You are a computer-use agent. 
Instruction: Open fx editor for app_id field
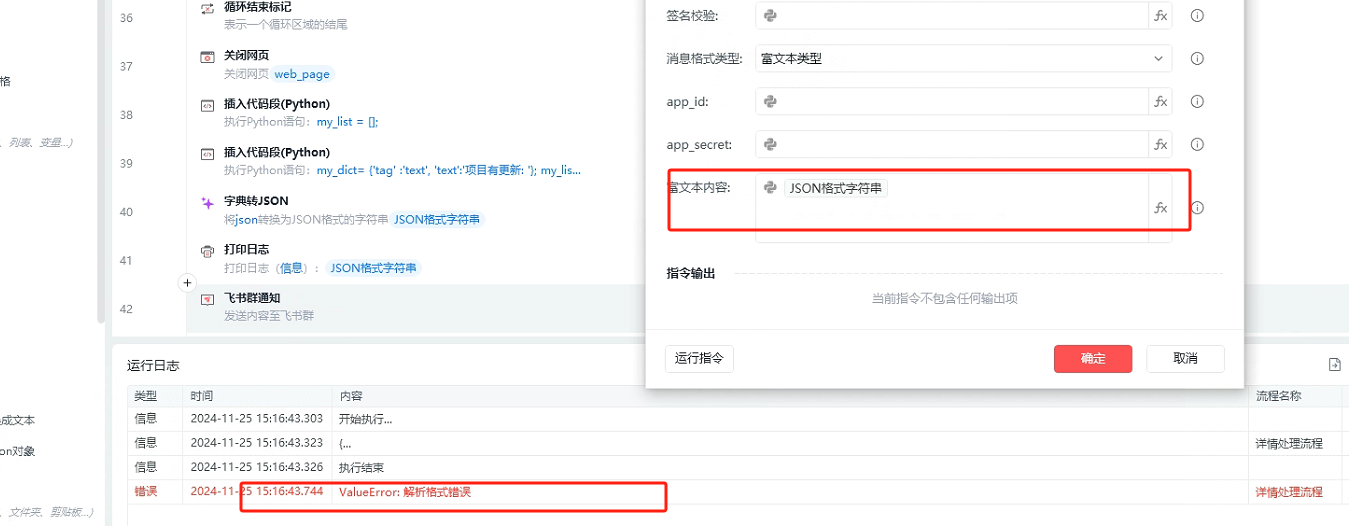click(x=1161, y=102)
